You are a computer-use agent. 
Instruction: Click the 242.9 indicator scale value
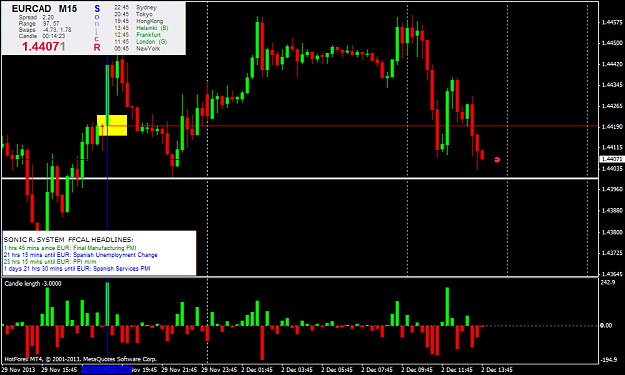pos(607,282)
